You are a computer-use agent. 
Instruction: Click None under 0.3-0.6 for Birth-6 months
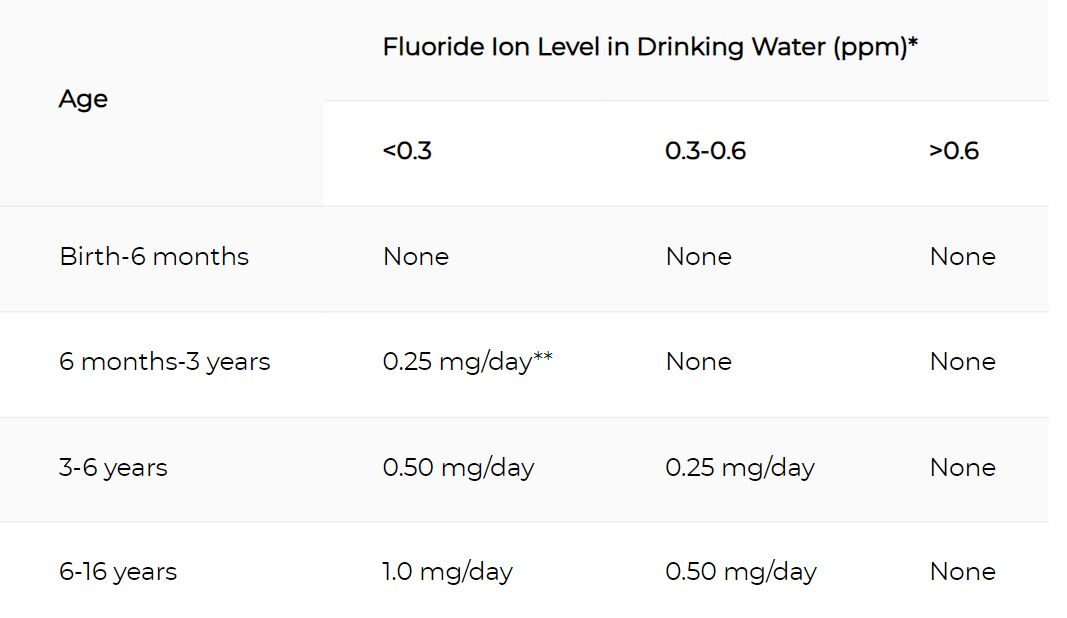pyautogui.click(x=699, y=256)
